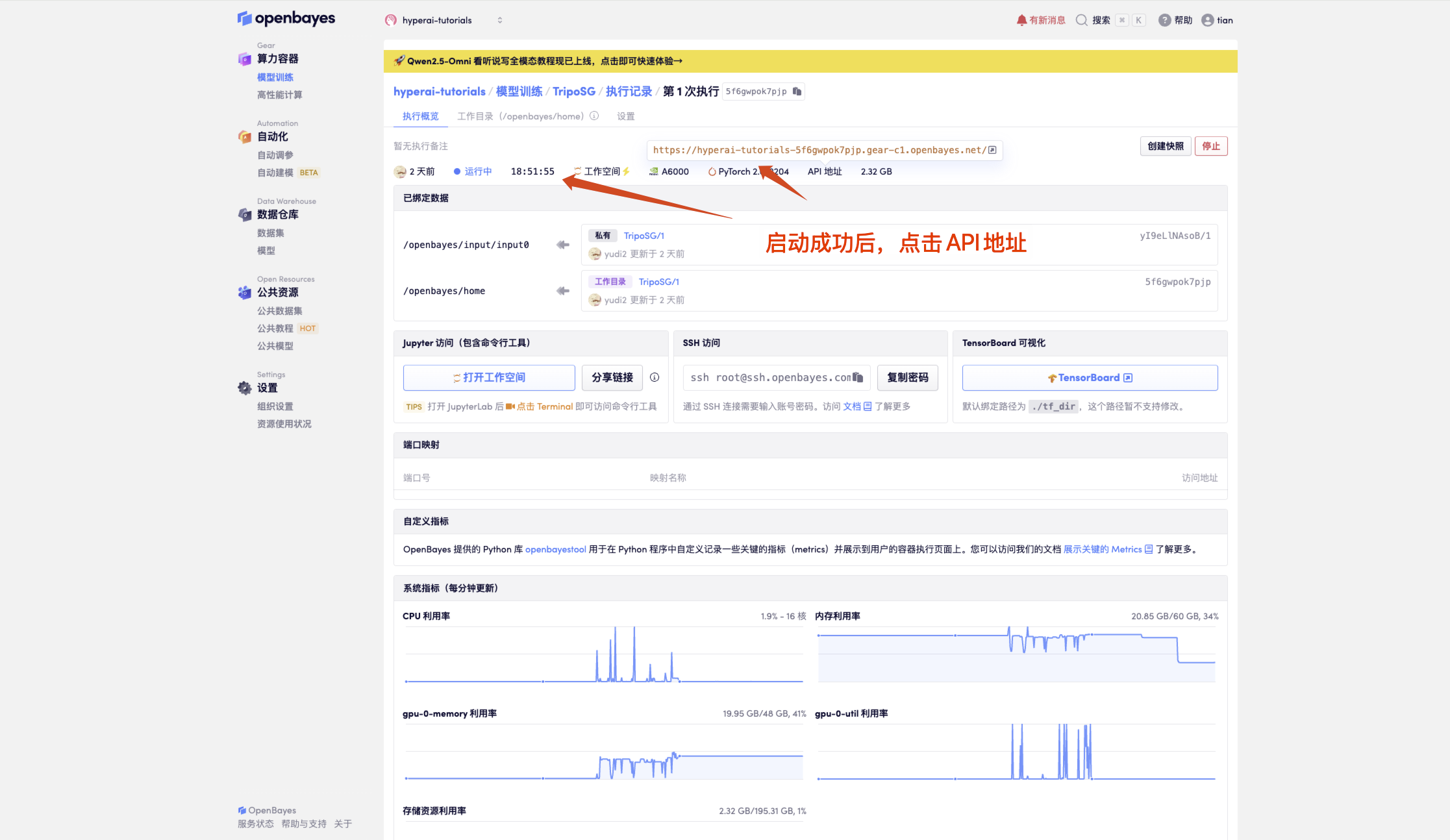This screenshot has height=840, width=1450.
Task: Click the help question mark icon
Action: click(x=1164, y=20)
